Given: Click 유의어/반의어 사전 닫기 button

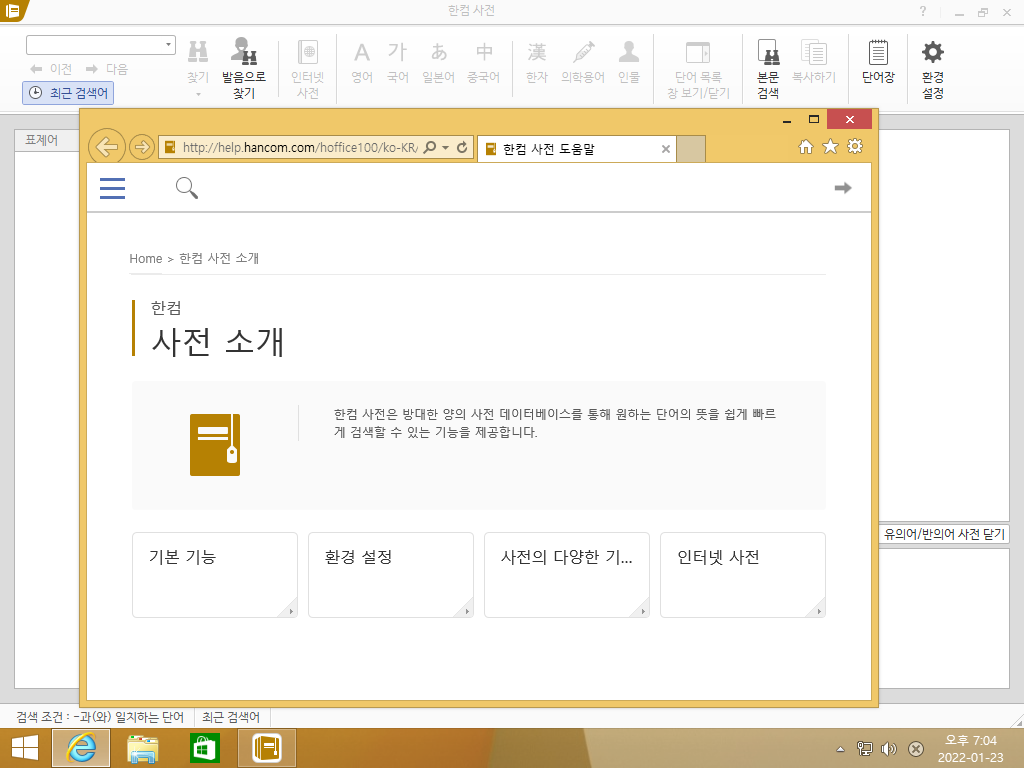Looking at the screenshot, I should [944, 534].
